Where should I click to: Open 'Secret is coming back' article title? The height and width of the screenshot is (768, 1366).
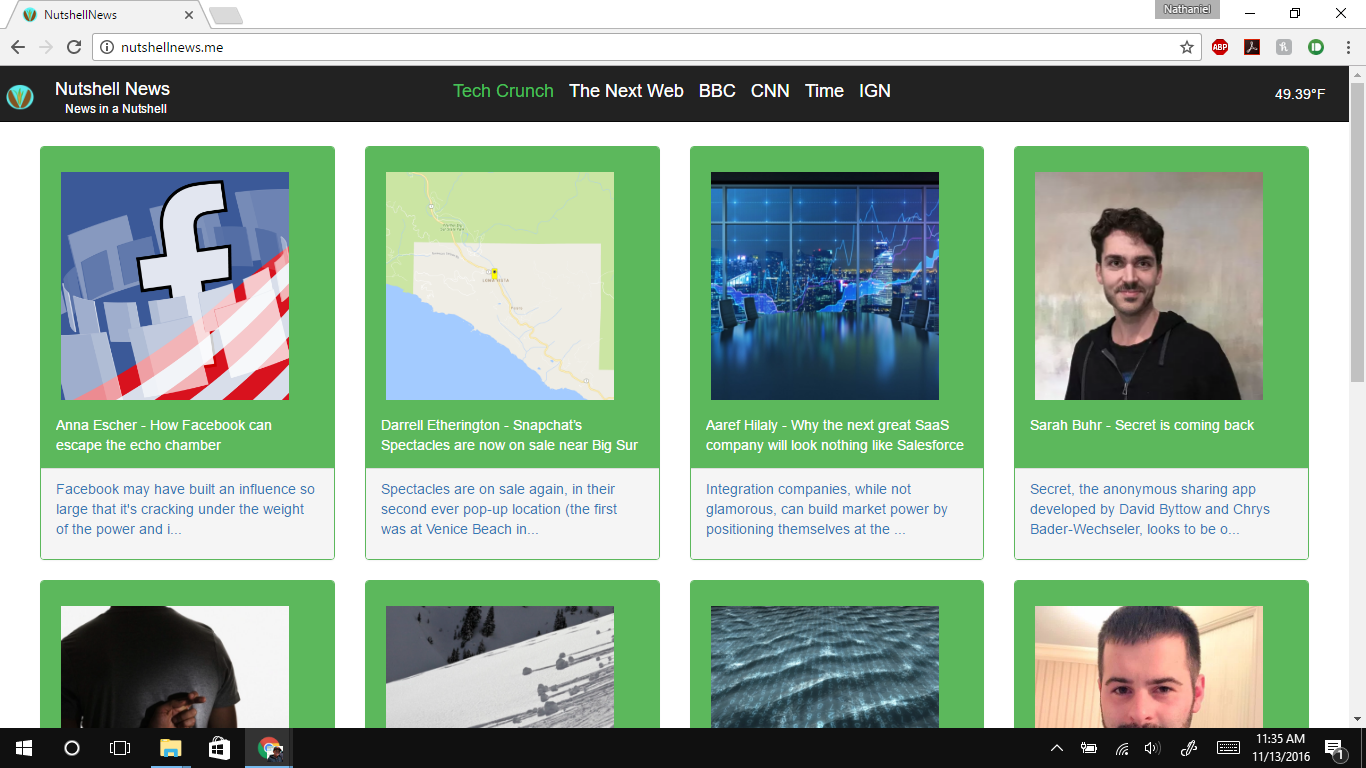[1142, 425]
